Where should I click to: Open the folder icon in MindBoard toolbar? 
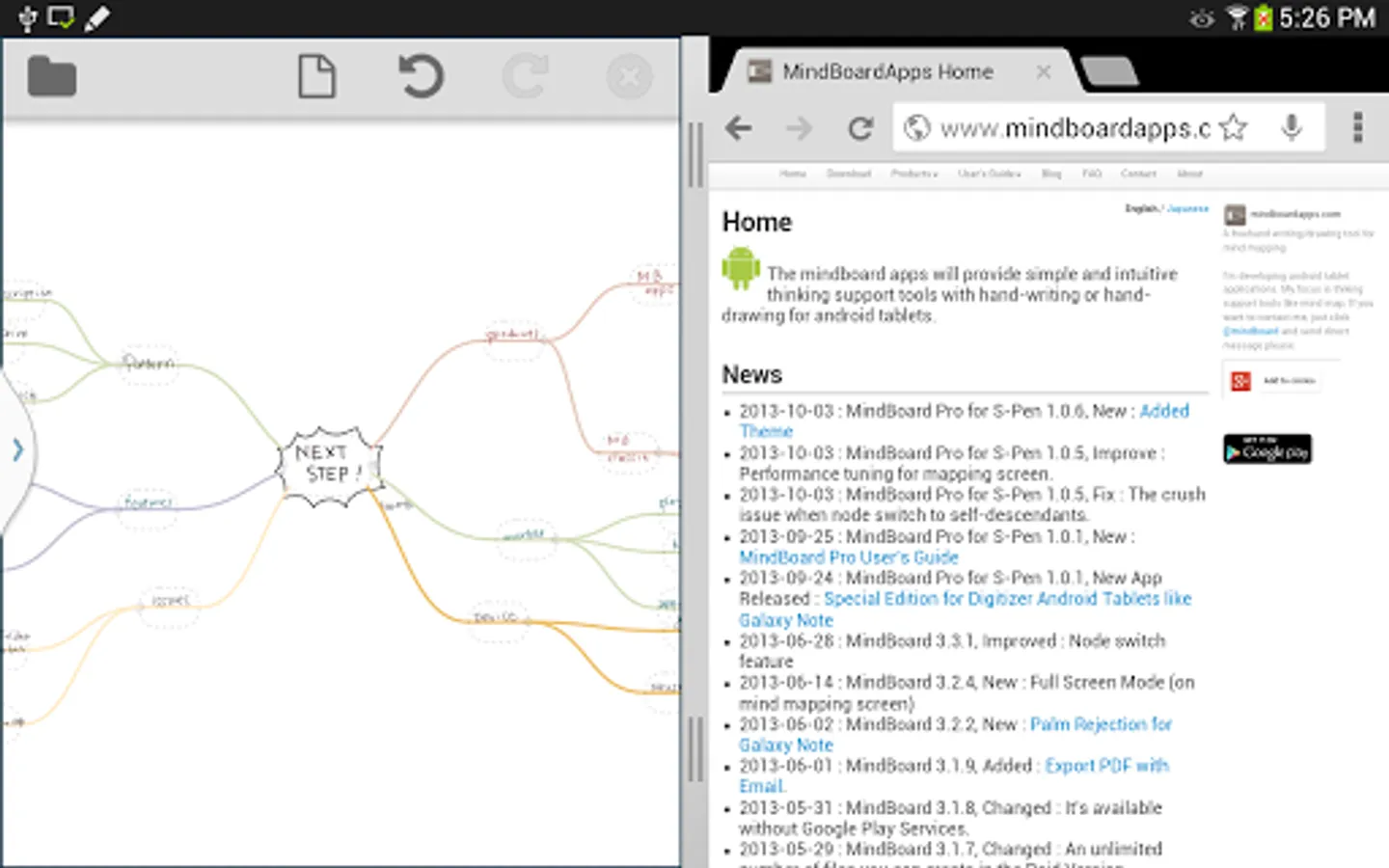click(x=52, y=77)
